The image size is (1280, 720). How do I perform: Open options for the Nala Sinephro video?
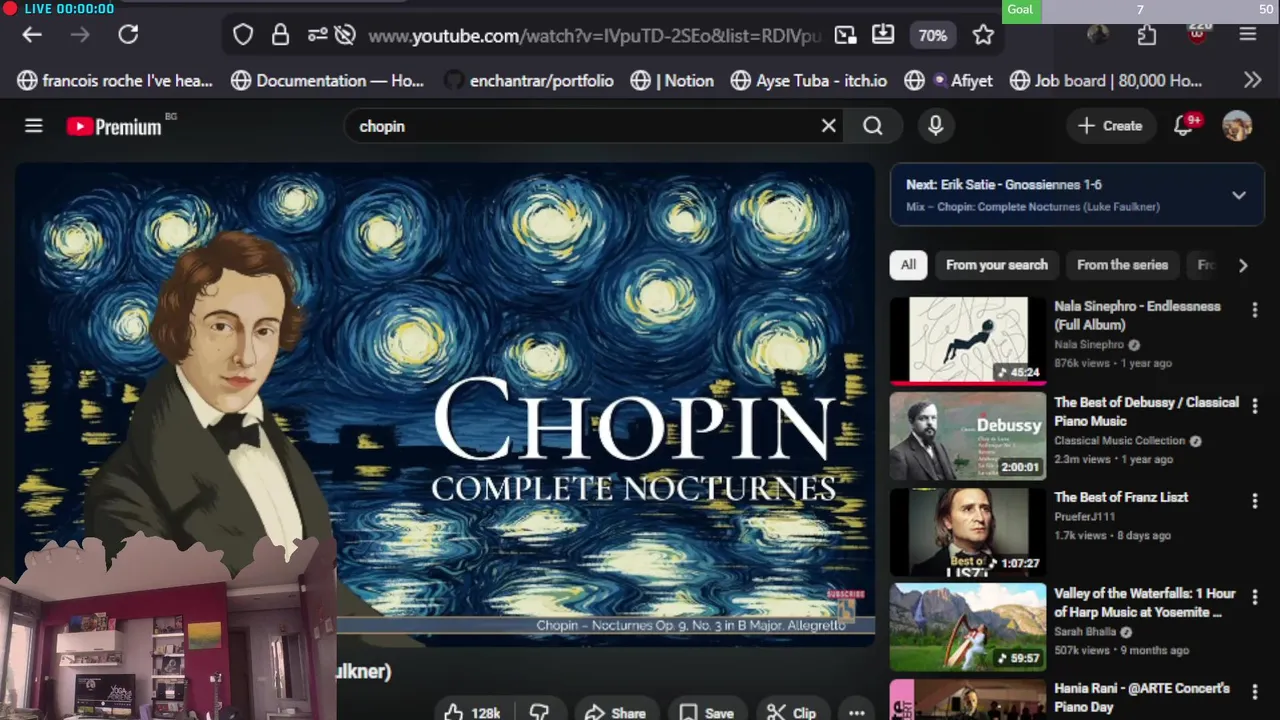pyautogui.click(x=1255, y=310)
